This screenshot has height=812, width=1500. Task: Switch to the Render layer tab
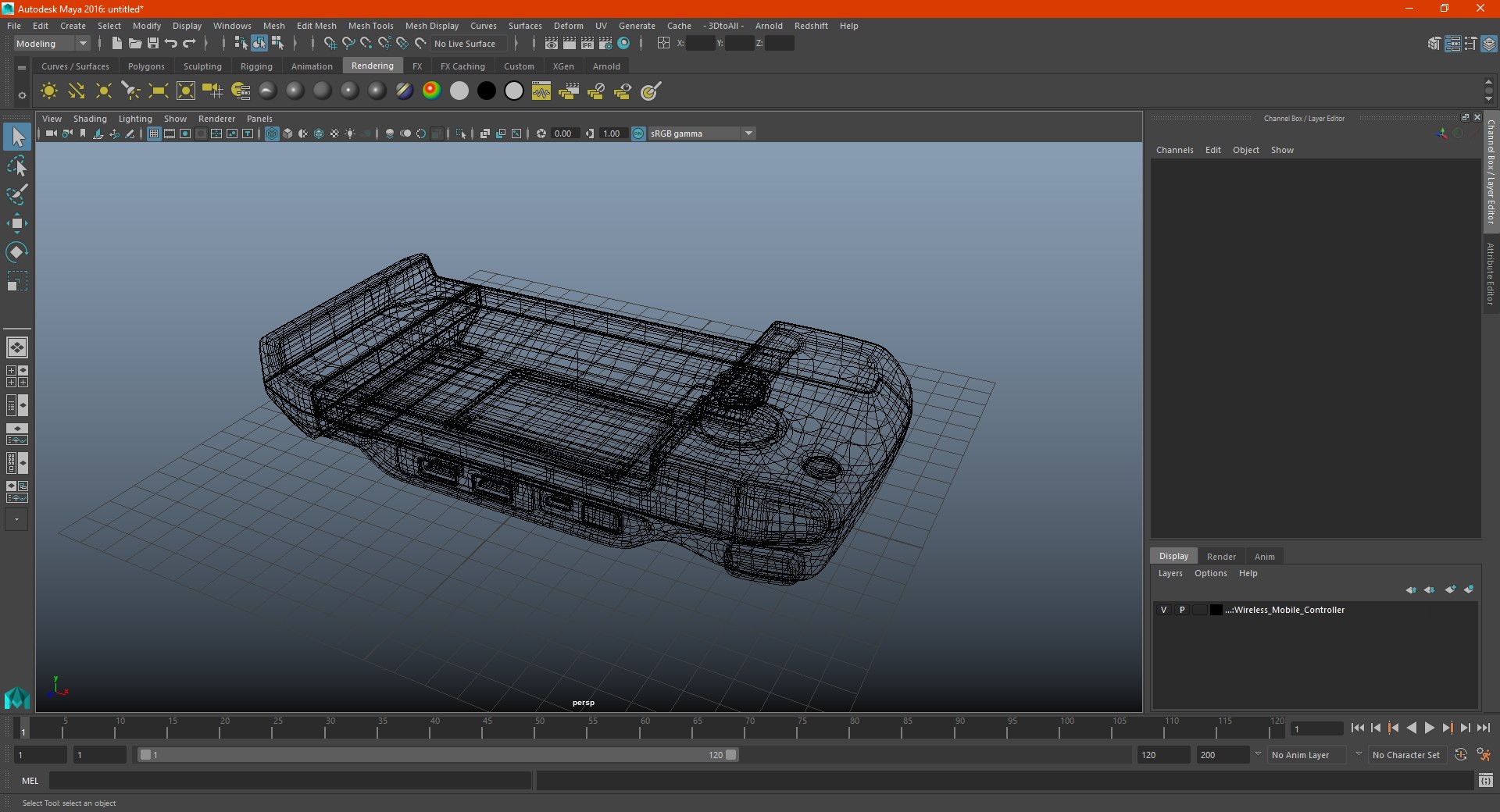click(1221, 557)
